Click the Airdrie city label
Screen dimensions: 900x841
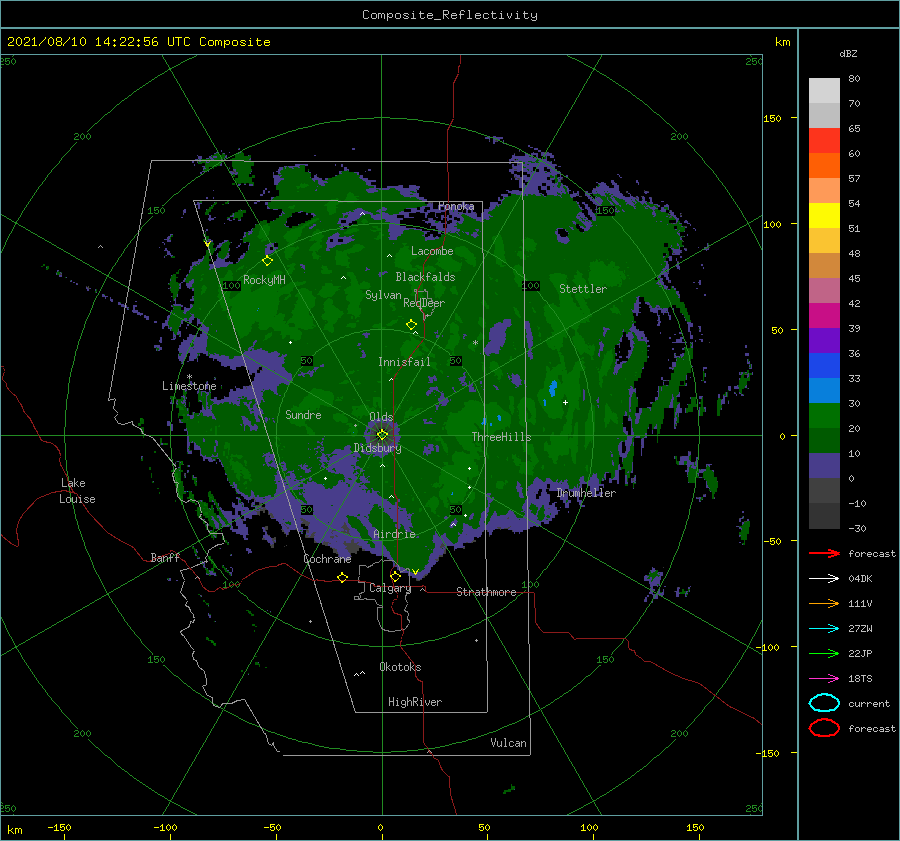pos(394,534)
